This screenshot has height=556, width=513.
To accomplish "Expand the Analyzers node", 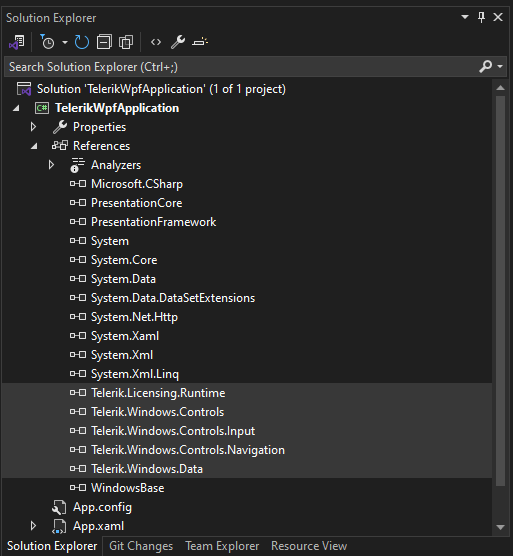I will (x=51, y=165).
